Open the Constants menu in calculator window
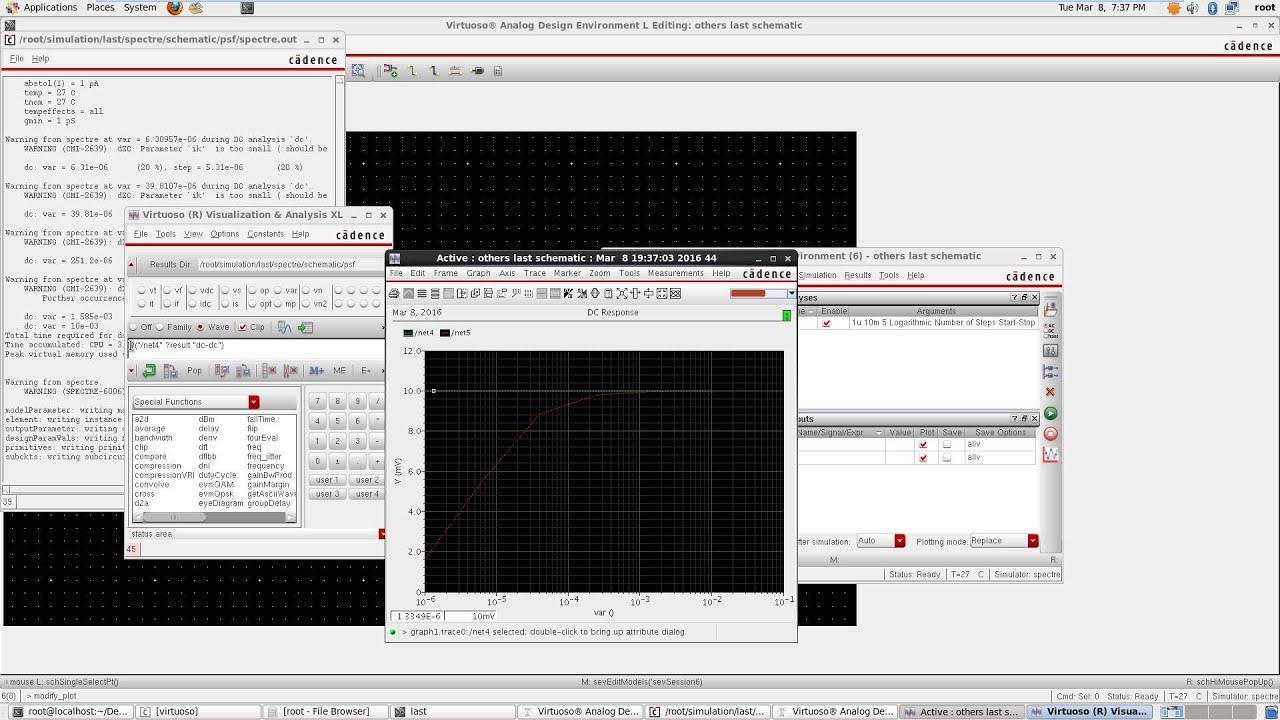The image size is (1280, 720). [265, 234]
